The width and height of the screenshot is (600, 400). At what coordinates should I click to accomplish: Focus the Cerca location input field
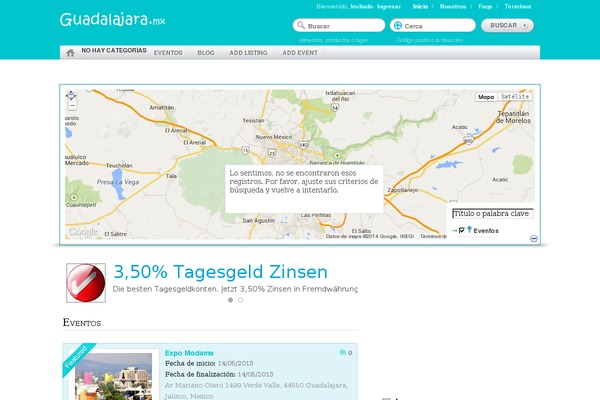pos(433,26)
